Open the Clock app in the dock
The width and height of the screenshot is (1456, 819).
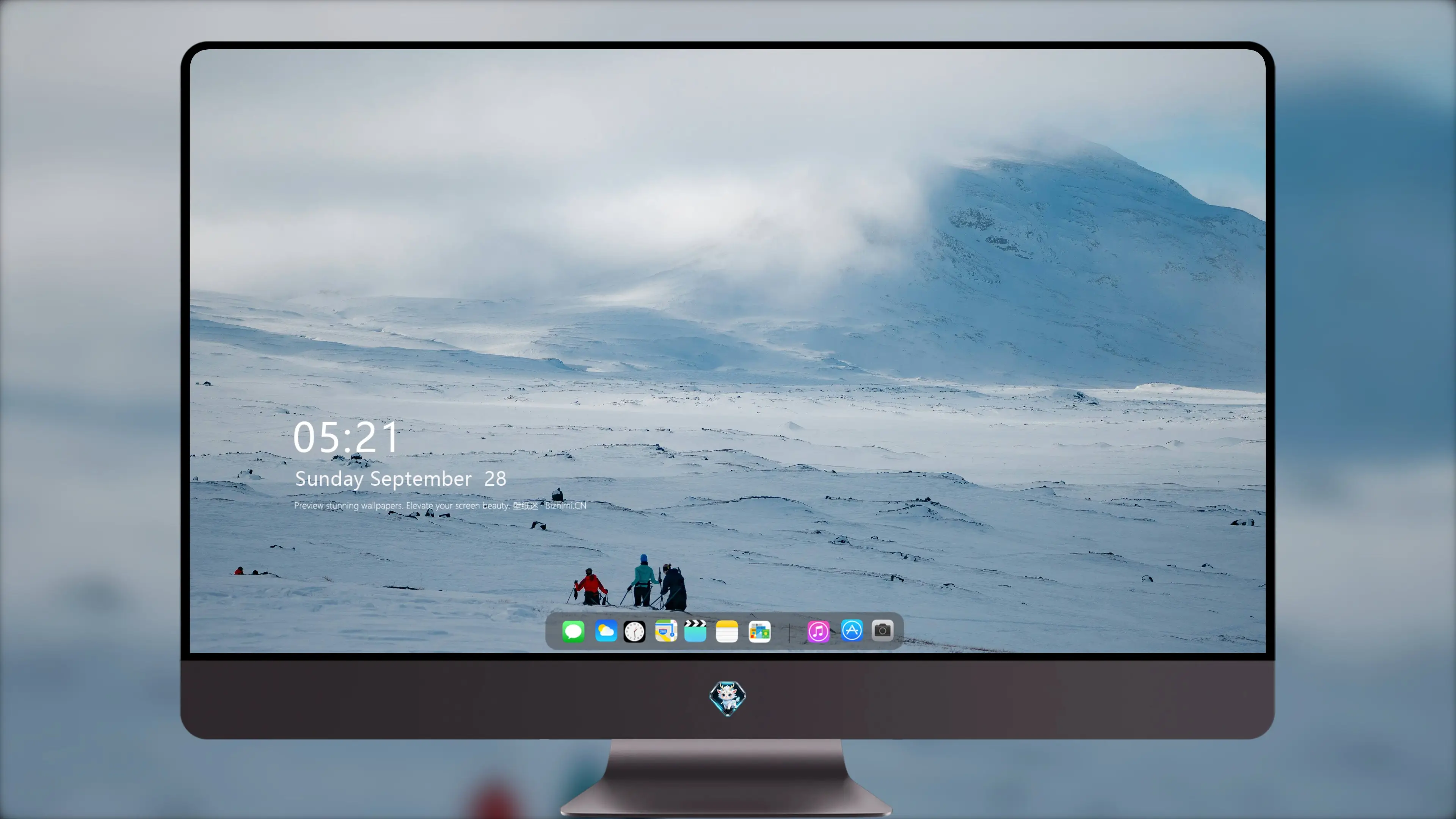click(634, 631)
